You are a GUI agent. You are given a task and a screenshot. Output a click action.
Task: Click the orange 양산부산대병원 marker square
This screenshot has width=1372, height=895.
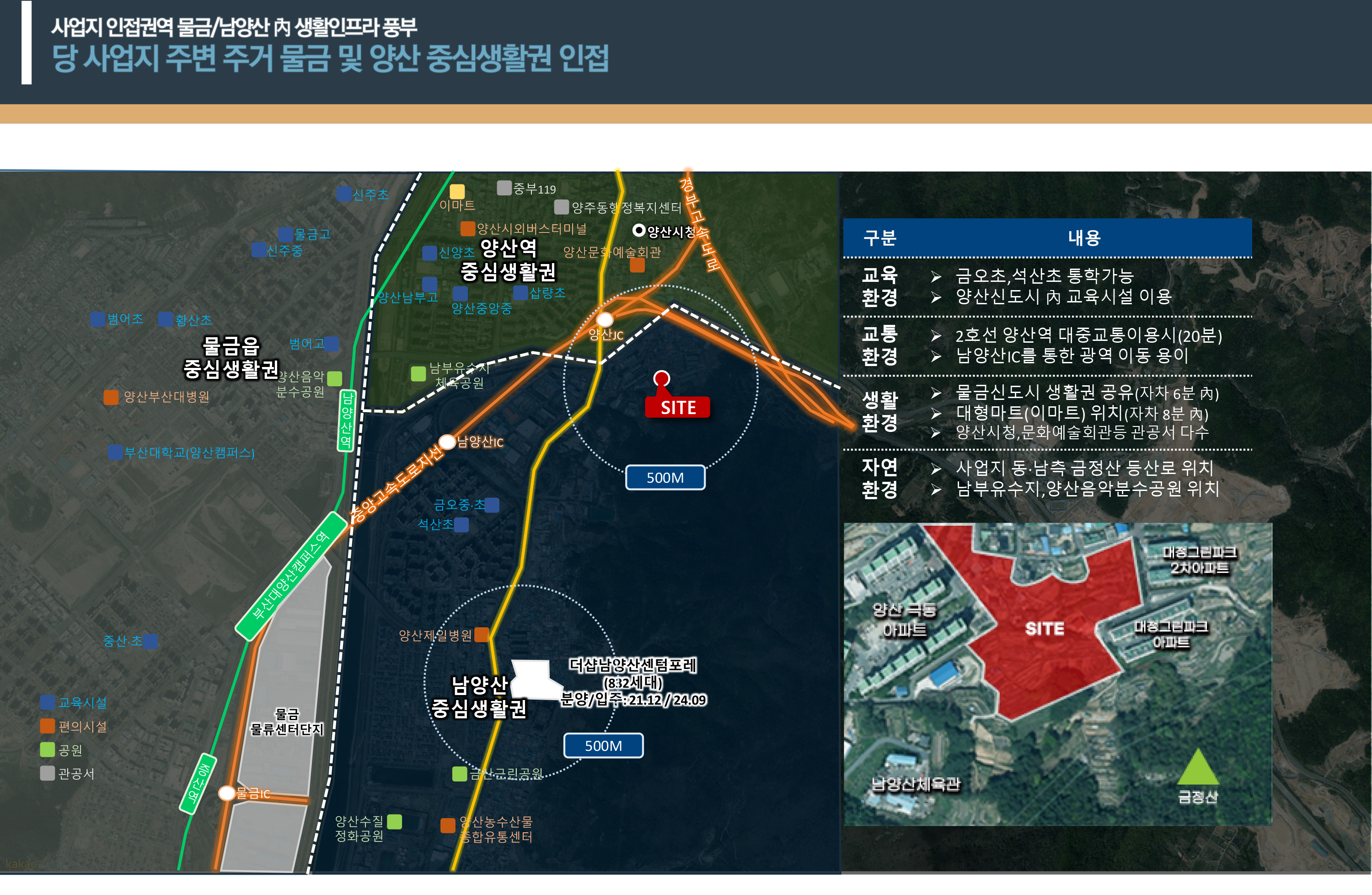coord(111,397)
